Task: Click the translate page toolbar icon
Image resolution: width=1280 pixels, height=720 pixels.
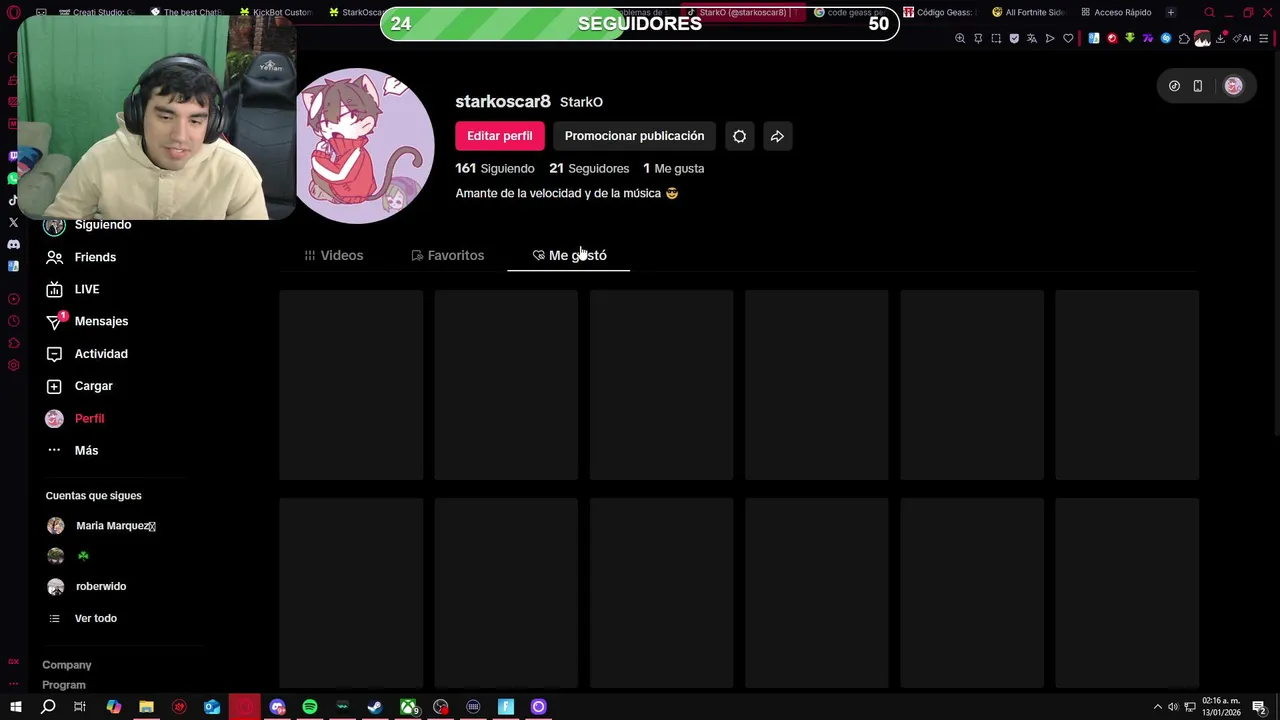Action: [1032, 38]
